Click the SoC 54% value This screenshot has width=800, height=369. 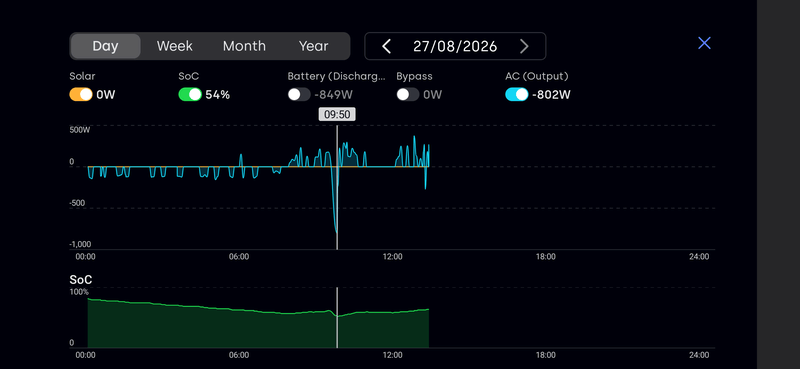tap(217, 95)
